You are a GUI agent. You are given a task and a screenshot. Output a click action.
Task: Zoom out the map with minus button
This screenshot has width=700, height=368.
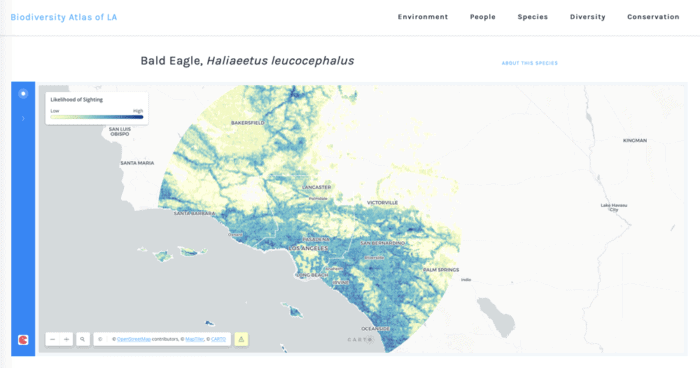coord(53,339)
